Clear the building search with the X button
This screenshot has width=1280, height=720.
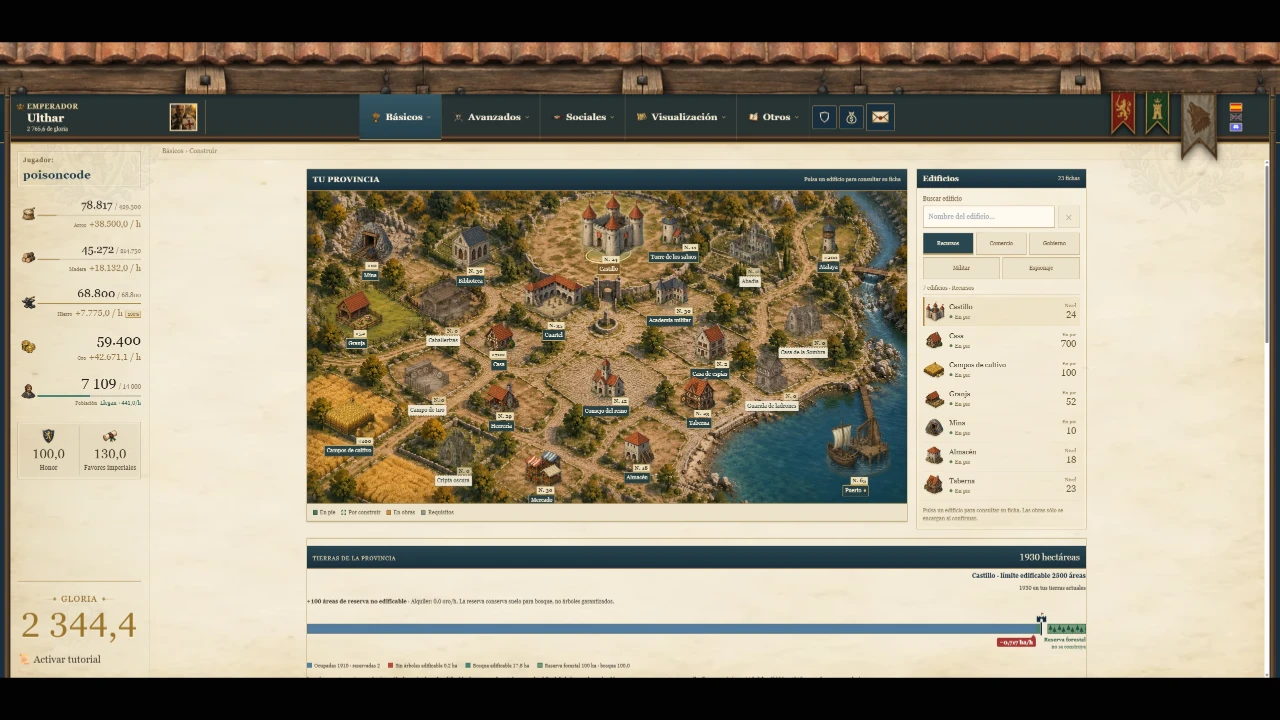[1068, 217]
